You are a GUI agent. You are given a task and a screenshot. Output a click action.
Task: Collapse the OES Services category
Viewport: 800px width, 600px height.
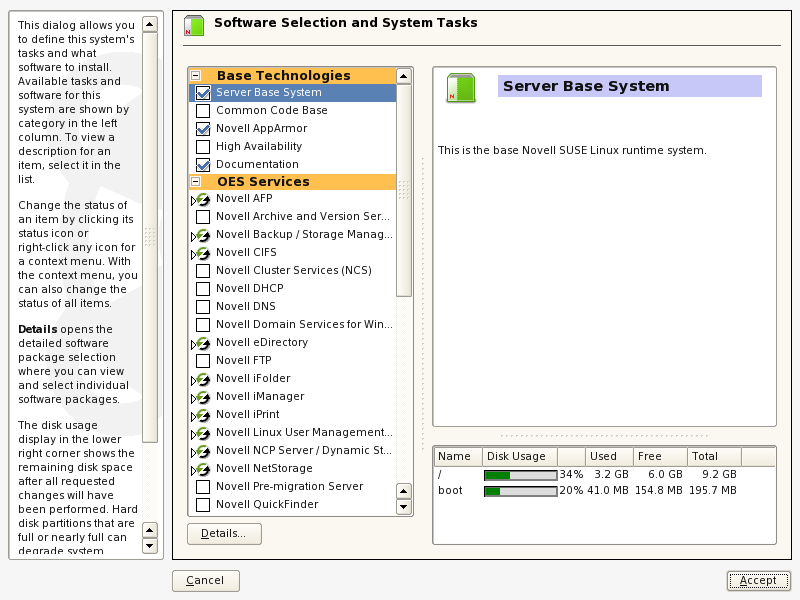pos(196,181)
